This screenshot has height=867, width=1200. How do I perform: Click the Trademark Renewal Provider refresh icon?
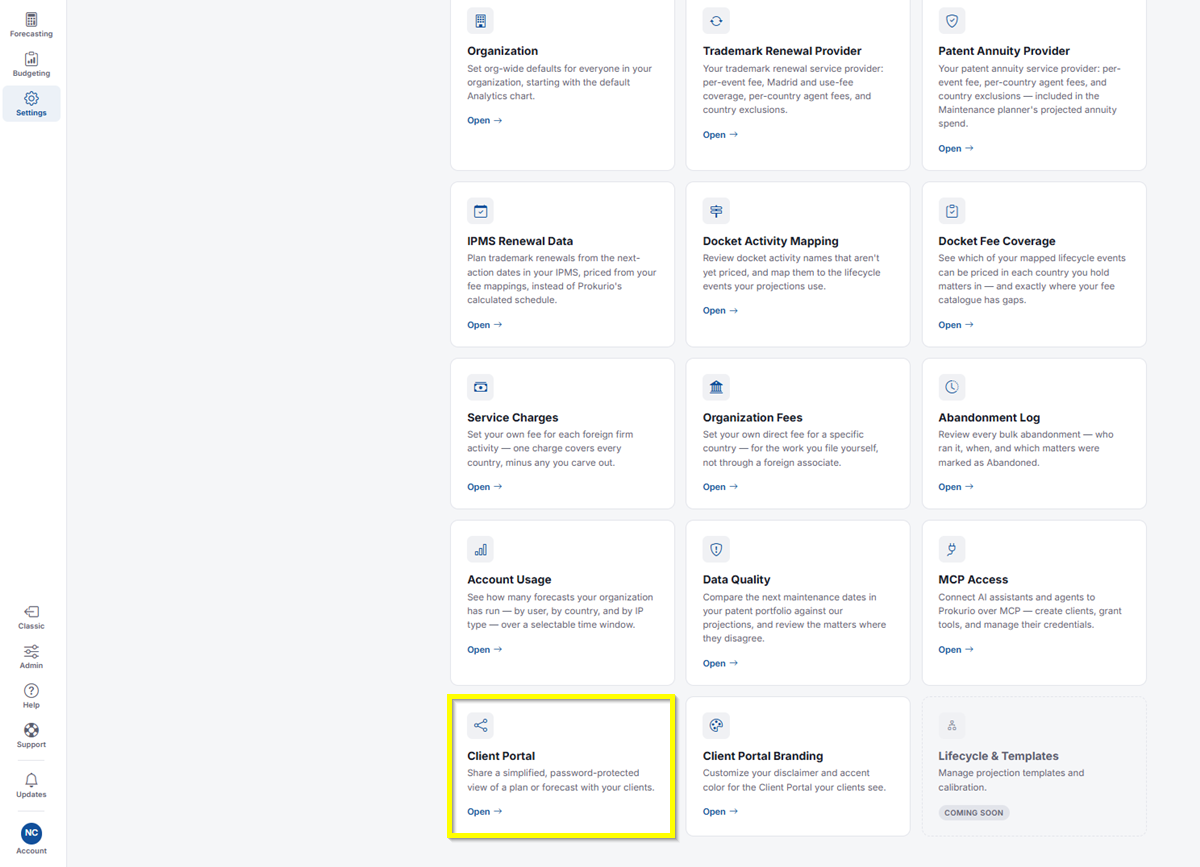(x=716, y=21)
